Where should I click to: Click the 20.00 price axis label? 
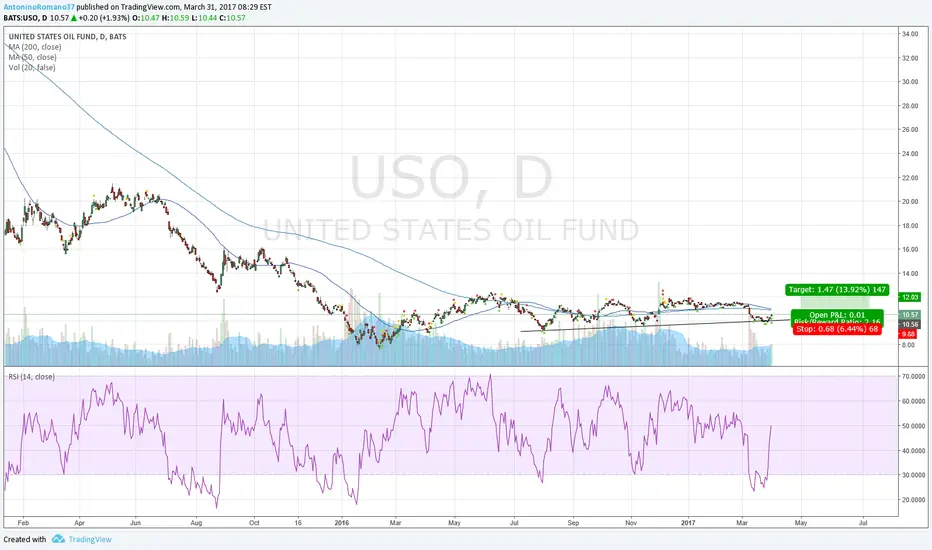[910, 202]
